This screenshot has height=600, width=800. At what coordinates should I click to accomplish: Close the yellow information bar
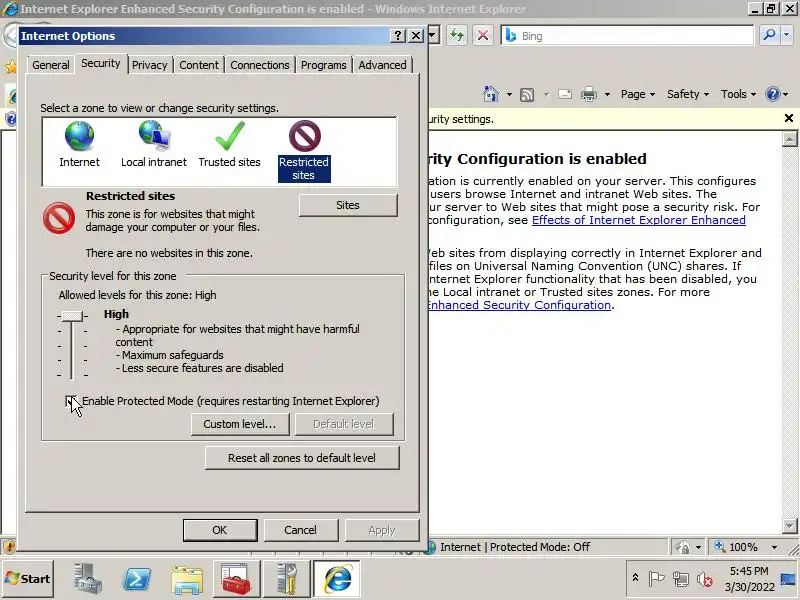click(789, 118)
